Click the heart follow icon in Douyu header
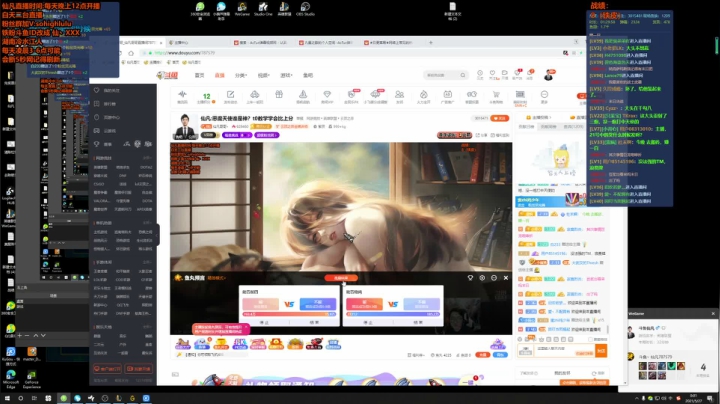 492,73
